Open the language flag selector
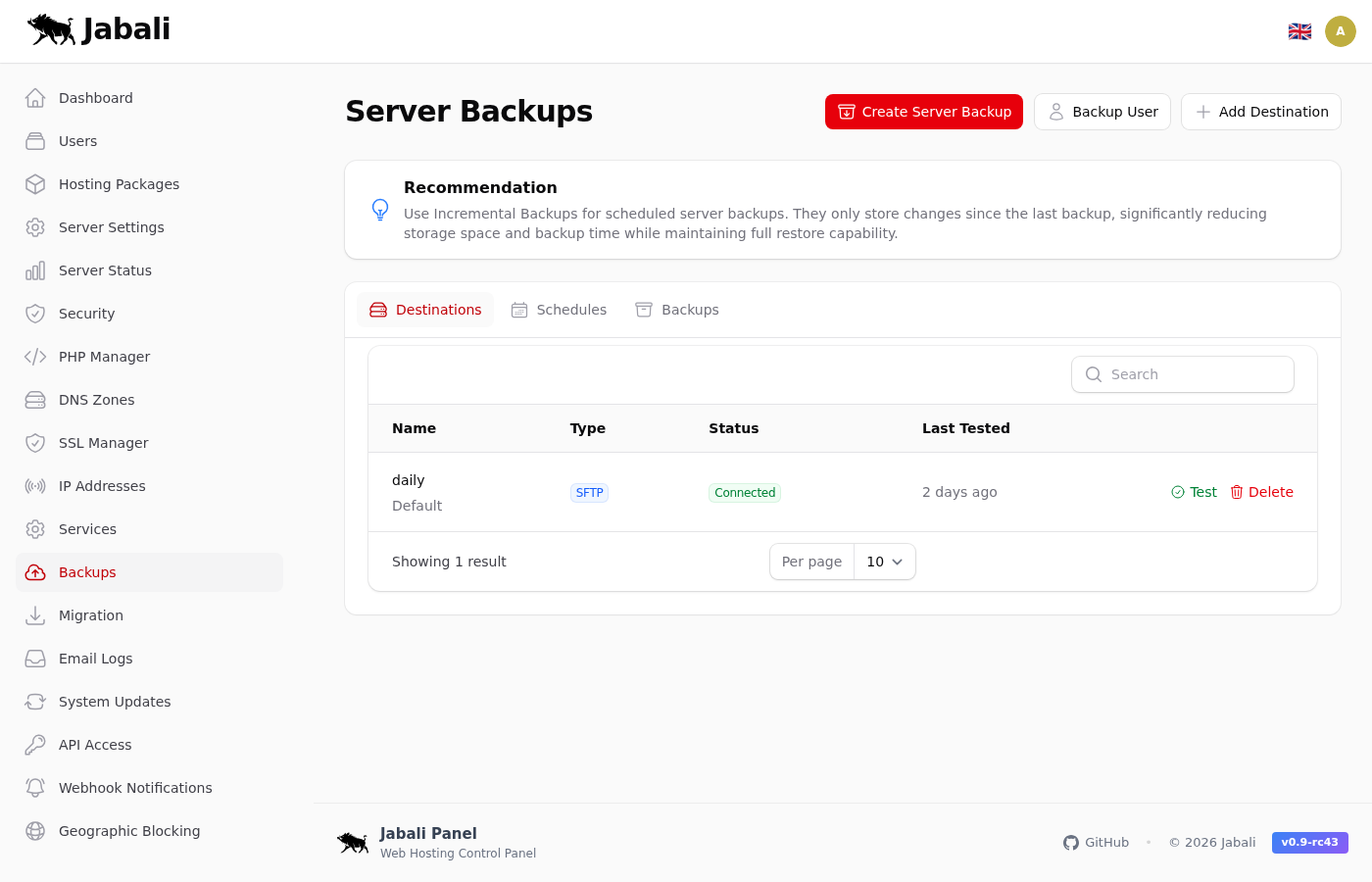1372x882 pixels. 1299,31
